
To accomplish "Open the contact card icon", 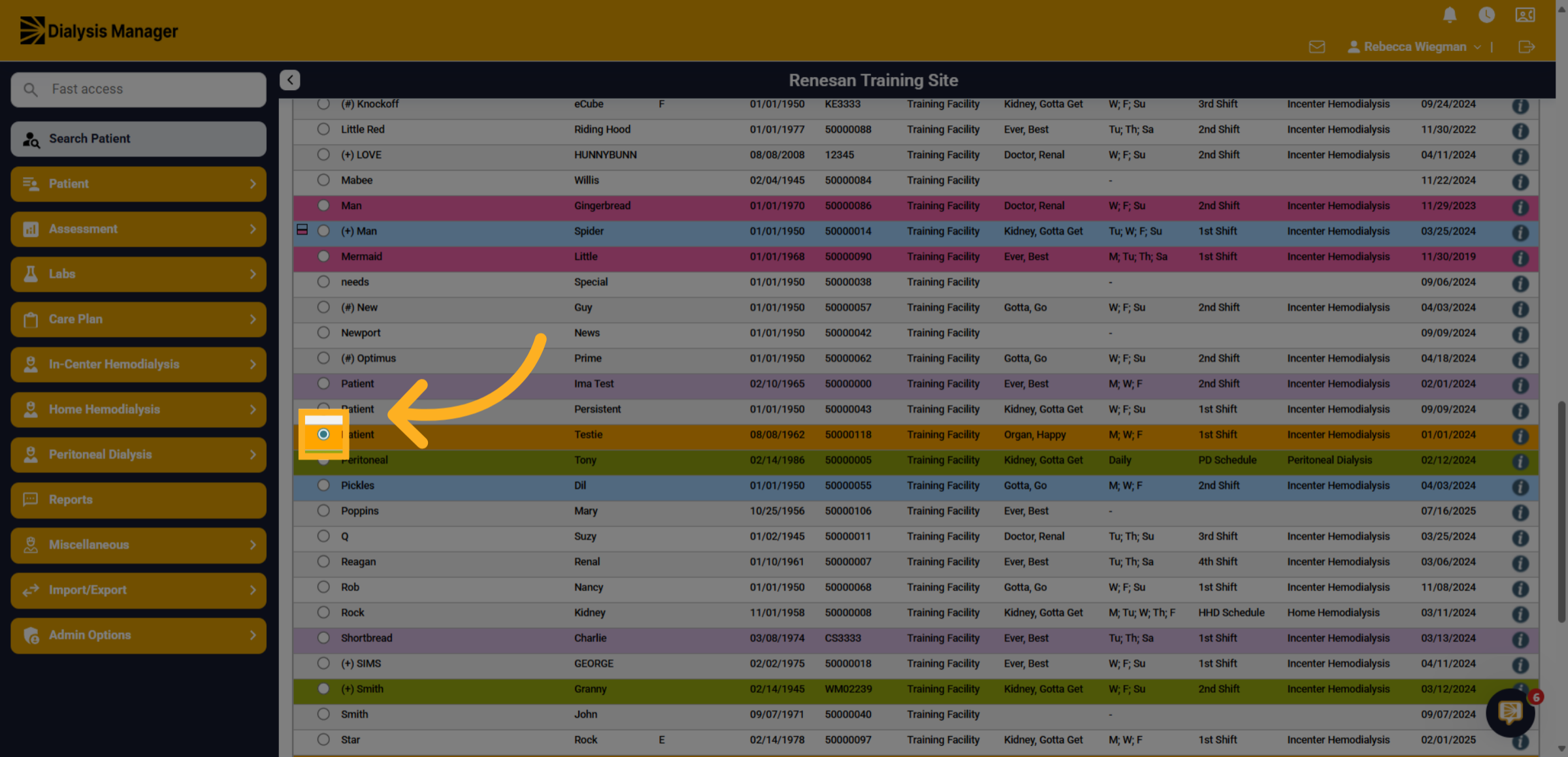I will (1525, 14).
